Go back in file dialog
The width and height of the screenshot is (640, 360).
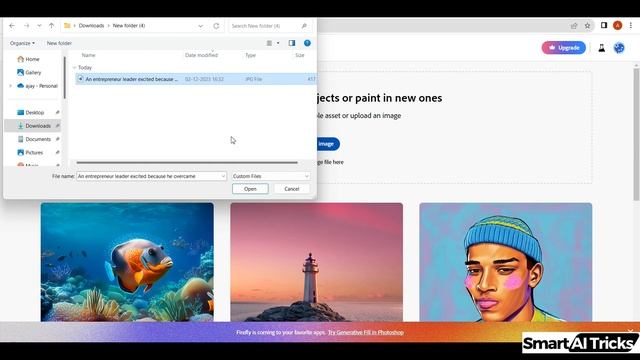click(x=12, y=26)
